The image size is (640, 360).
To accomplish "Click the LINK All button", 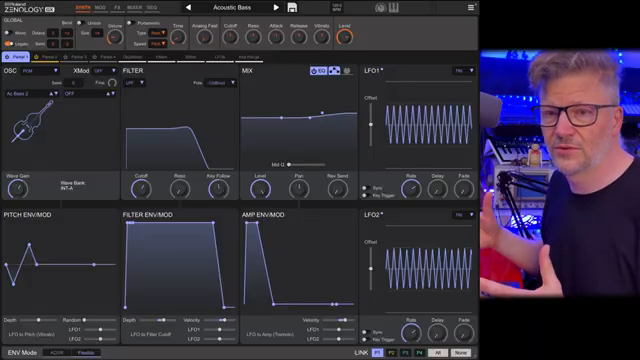I will click(x=438, y=353).
